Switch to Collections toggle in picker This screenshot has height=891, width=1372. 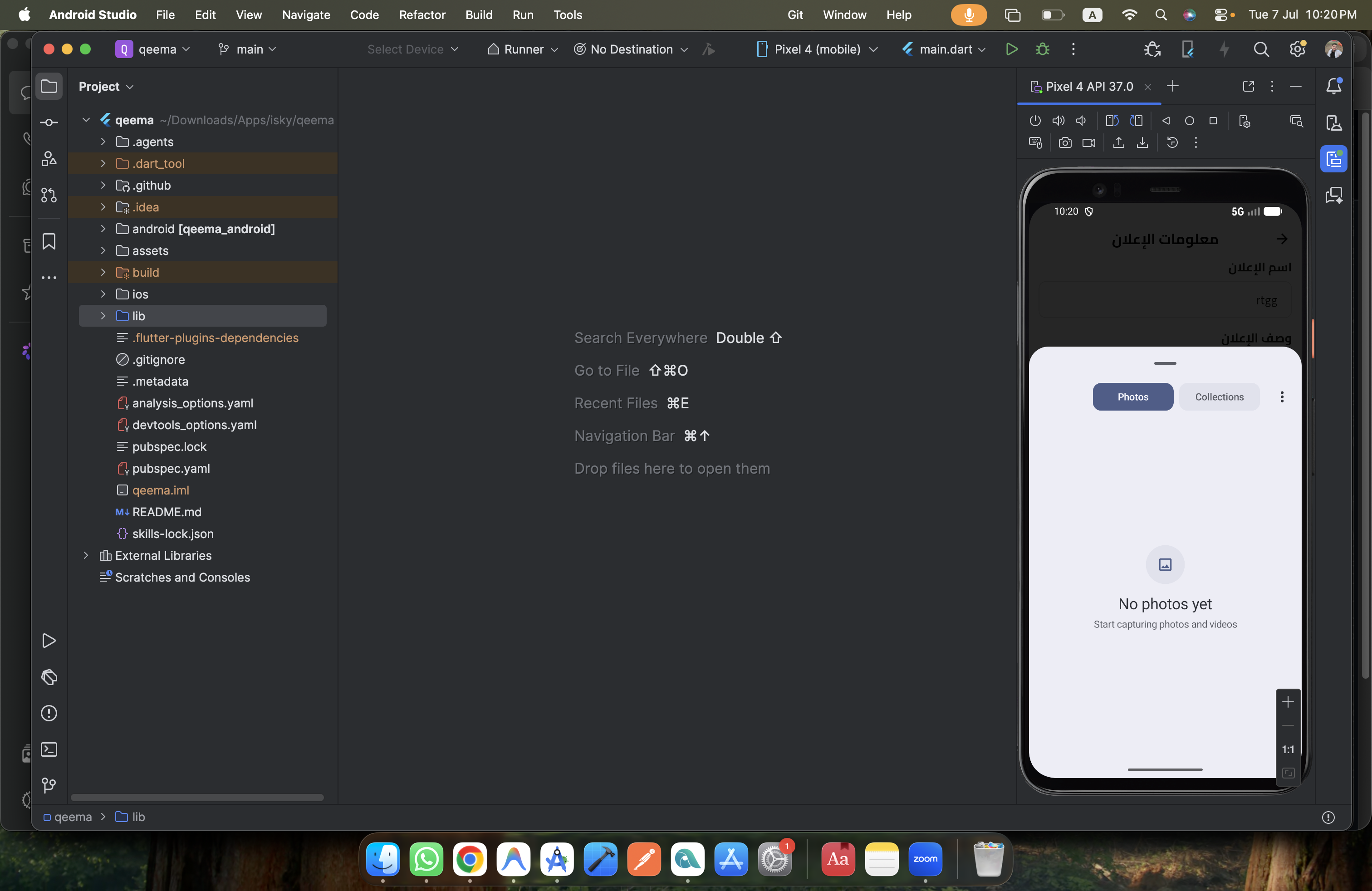coord(1219,397)
